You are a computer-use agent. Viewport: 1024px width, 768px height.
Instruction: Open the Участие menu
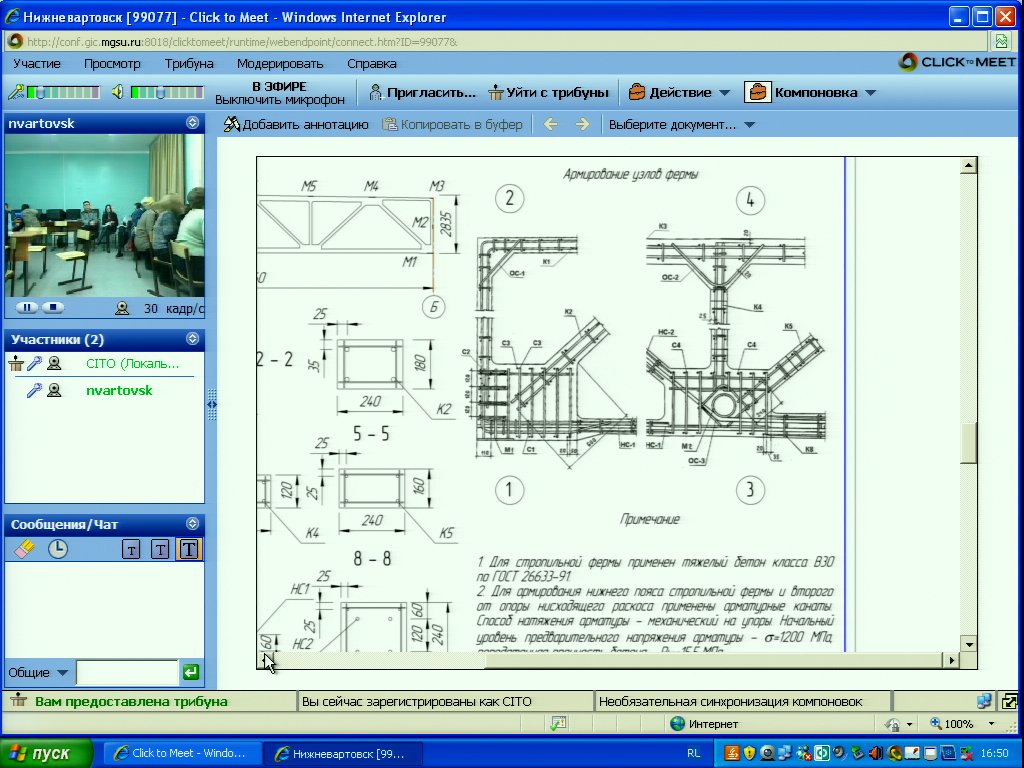click(37, 63)
